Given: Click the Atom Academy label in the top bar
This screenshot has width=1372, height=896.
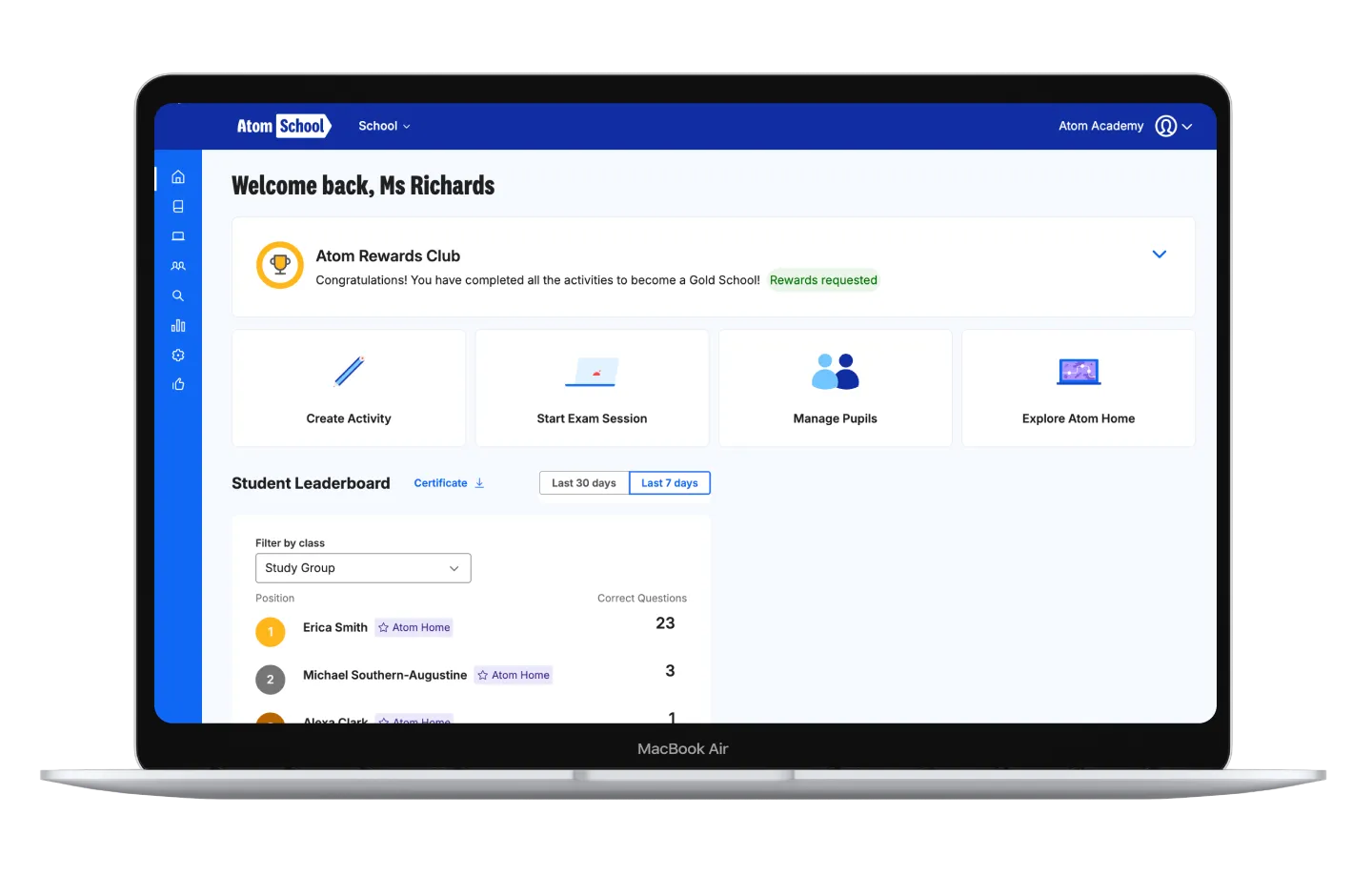Looking at the screenshot, I should pos(1101,126).
